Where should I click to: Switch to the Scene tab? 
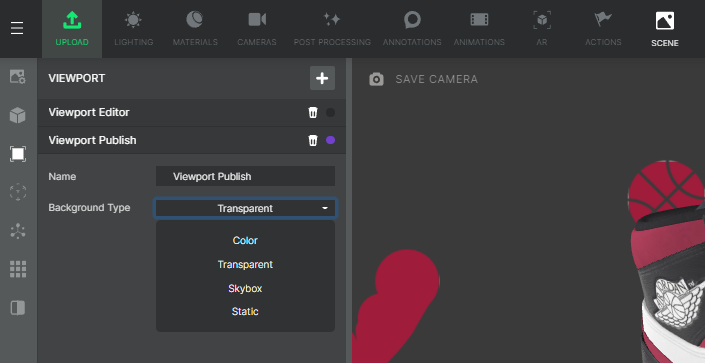click(x=665, y=29)
